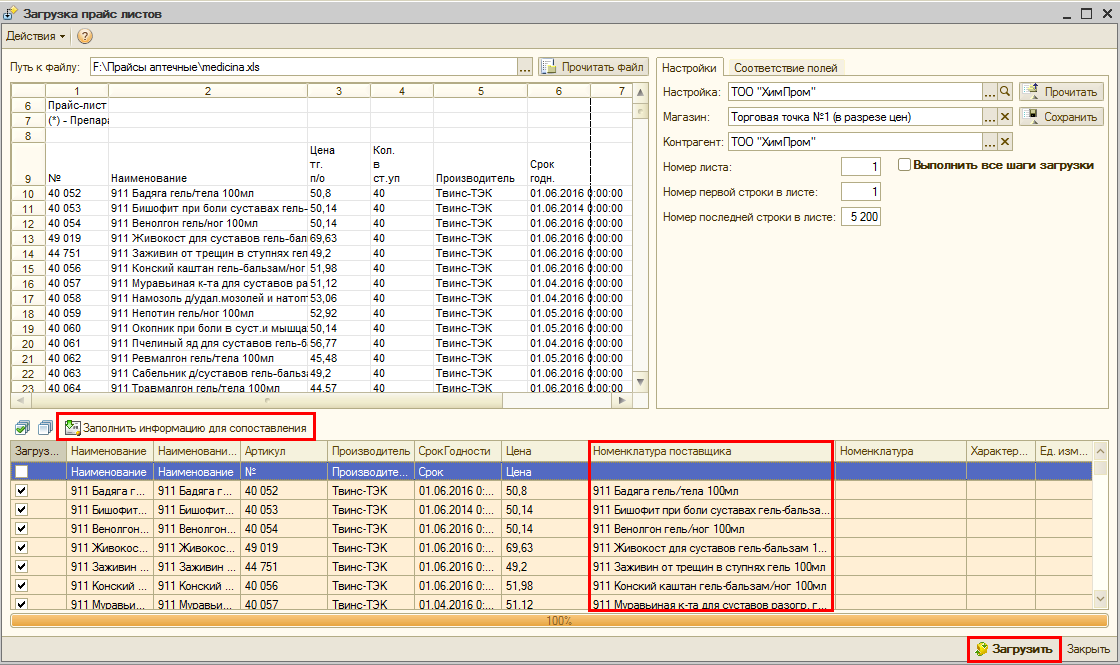
Task: Open the Магазин selection ellipsis button
Action: [989, 116]
